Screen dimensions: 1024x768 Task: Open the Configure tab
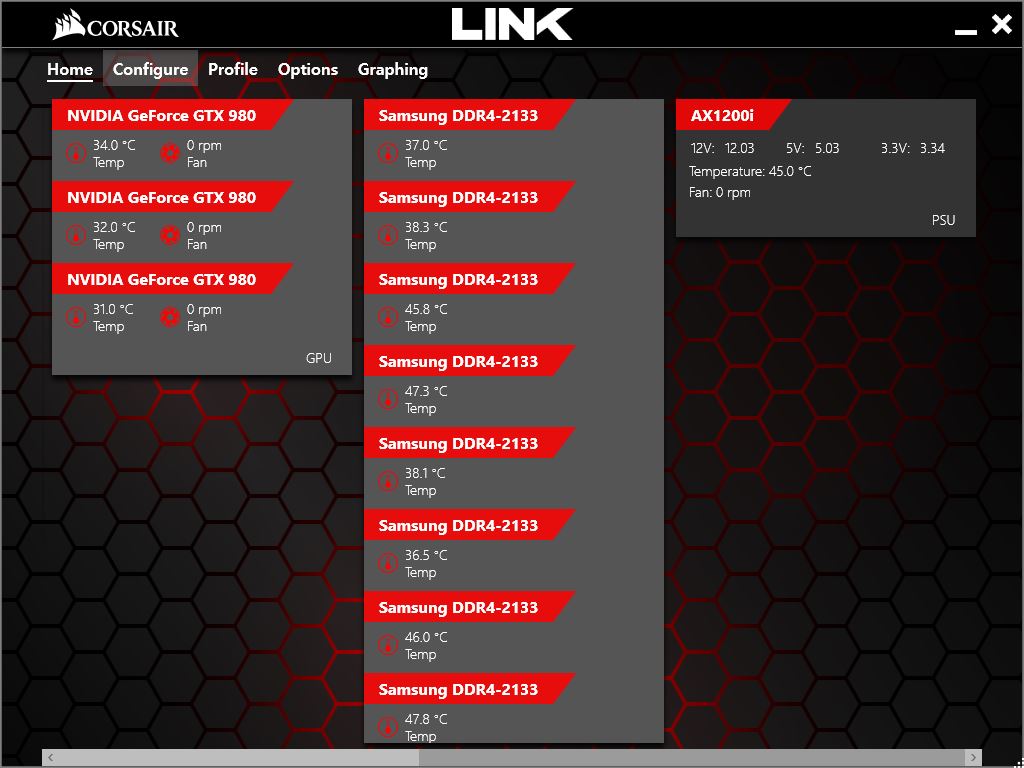point(150,69)
